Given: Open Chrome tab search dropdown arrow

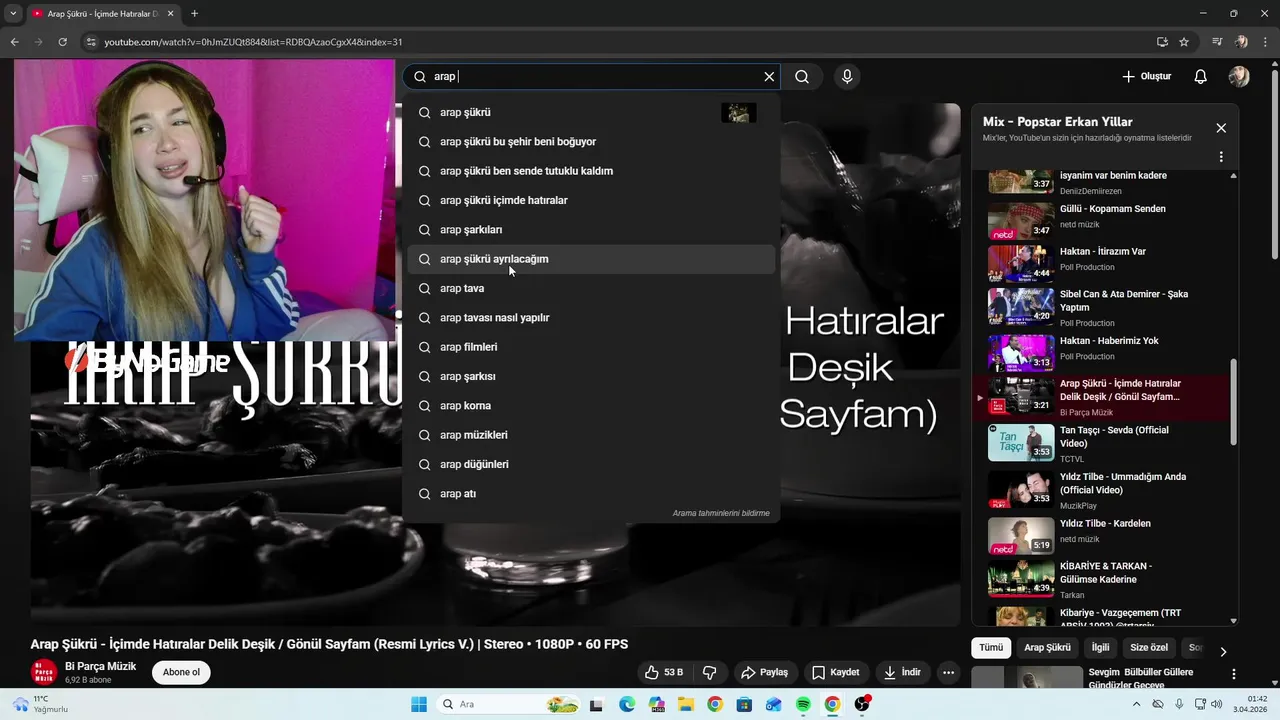Looking at the screenshot, I should click(x=13, y=14).
